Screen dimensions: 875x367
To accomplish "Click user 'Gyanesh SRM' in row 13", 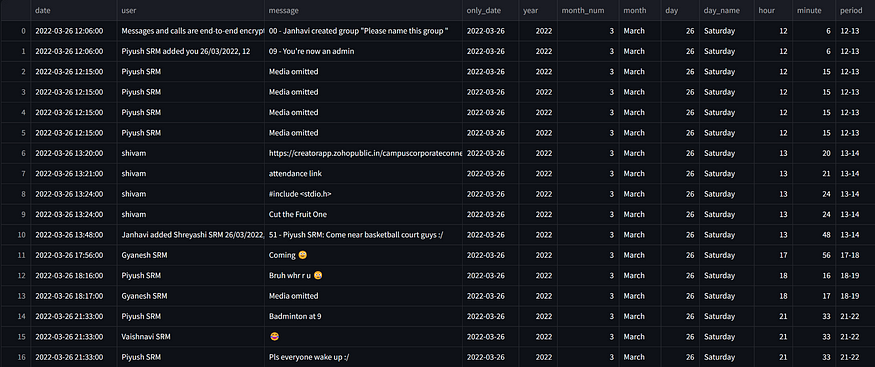I will click(191, 296).
